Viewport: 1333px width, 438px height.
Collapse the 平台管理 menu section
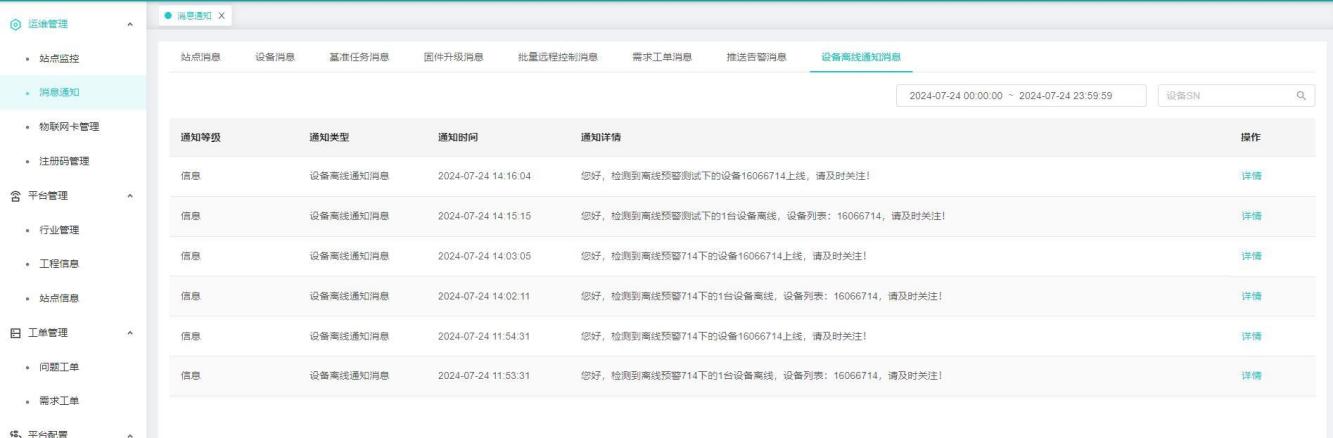(129, 195)
